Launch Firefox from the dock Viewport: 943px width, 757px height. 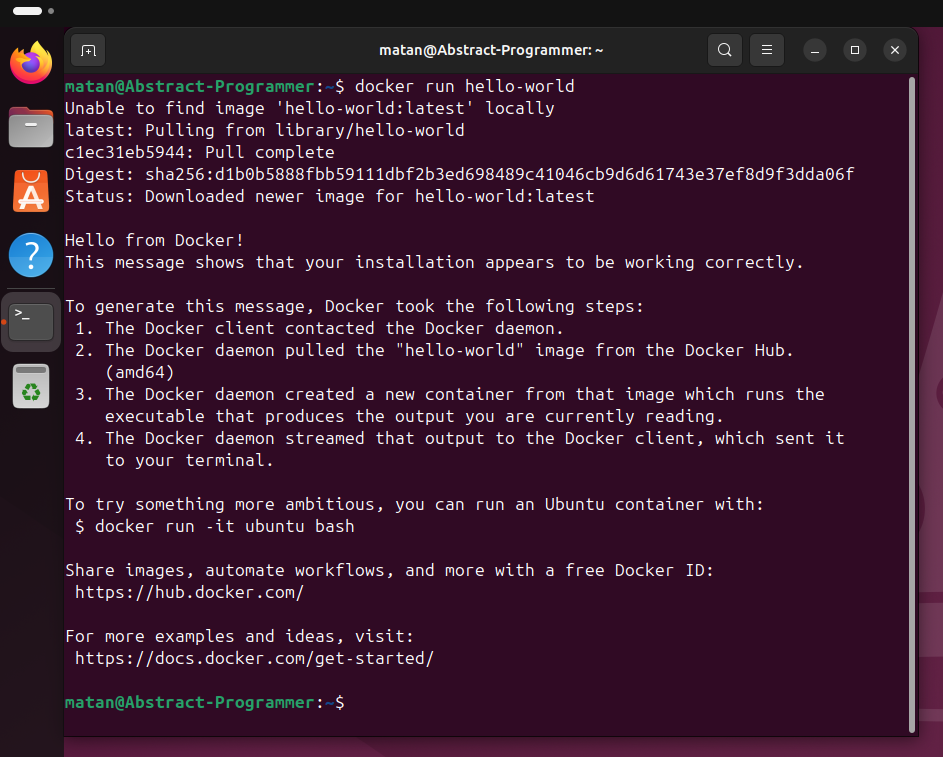point(31,63)
